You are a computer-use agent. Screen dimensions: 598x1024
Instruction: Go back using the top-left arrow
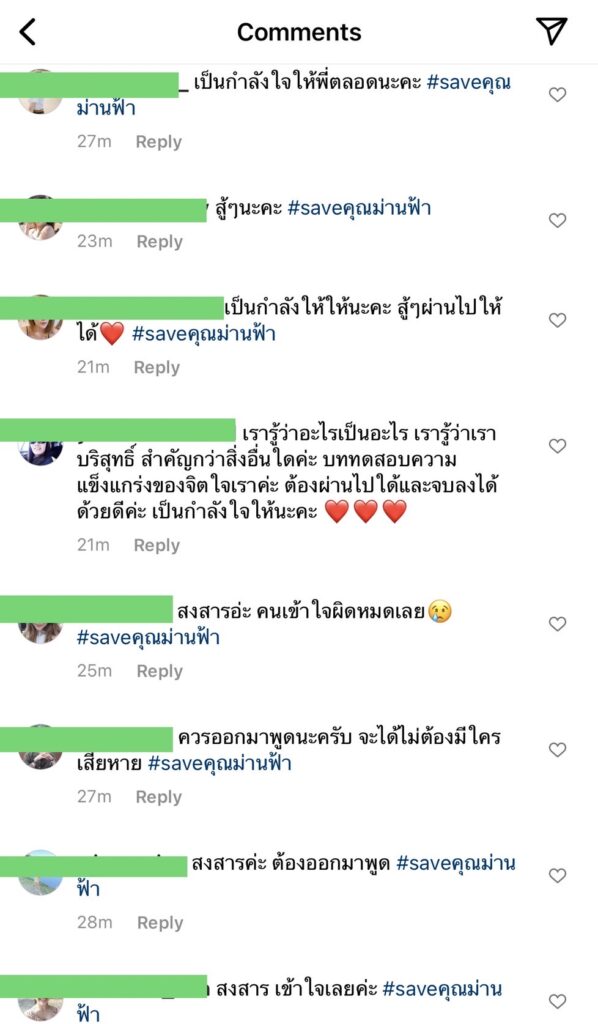pyautogui.click(x=27, y=31)
